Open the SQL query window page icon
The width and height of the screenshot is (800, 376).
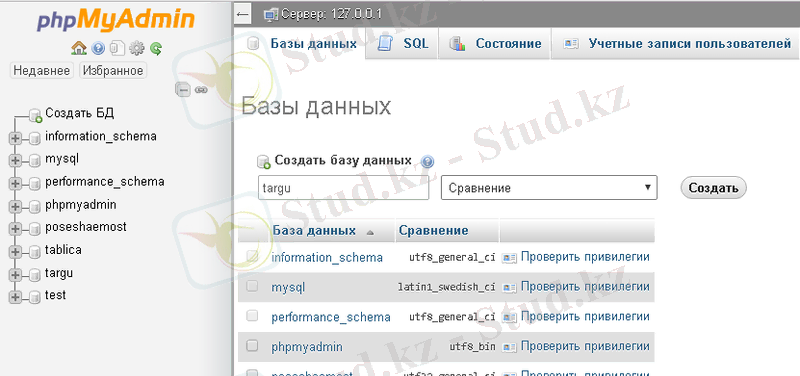(x=117, y=49)
